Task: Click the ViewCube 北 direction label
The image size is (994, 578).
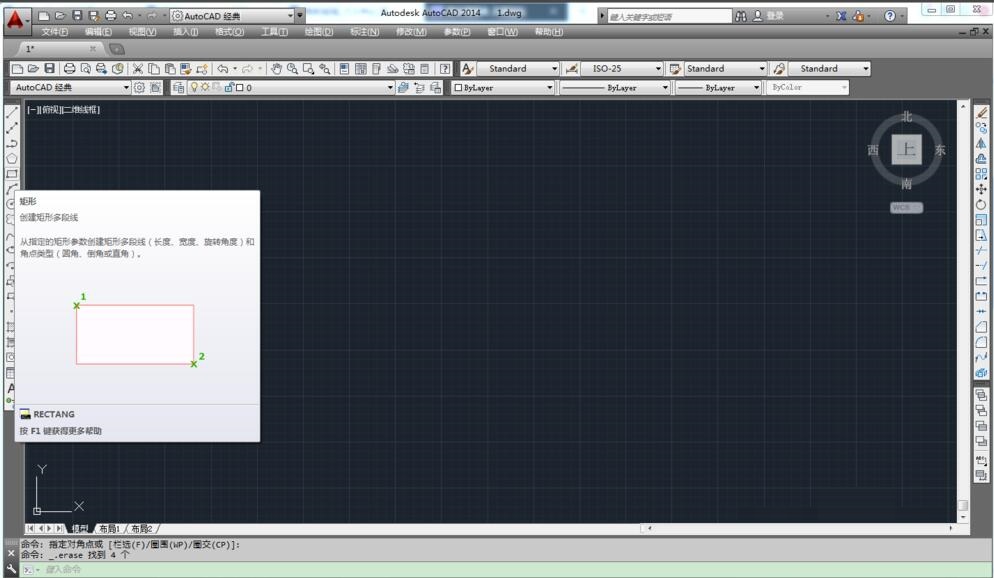Action: [907, 117]
